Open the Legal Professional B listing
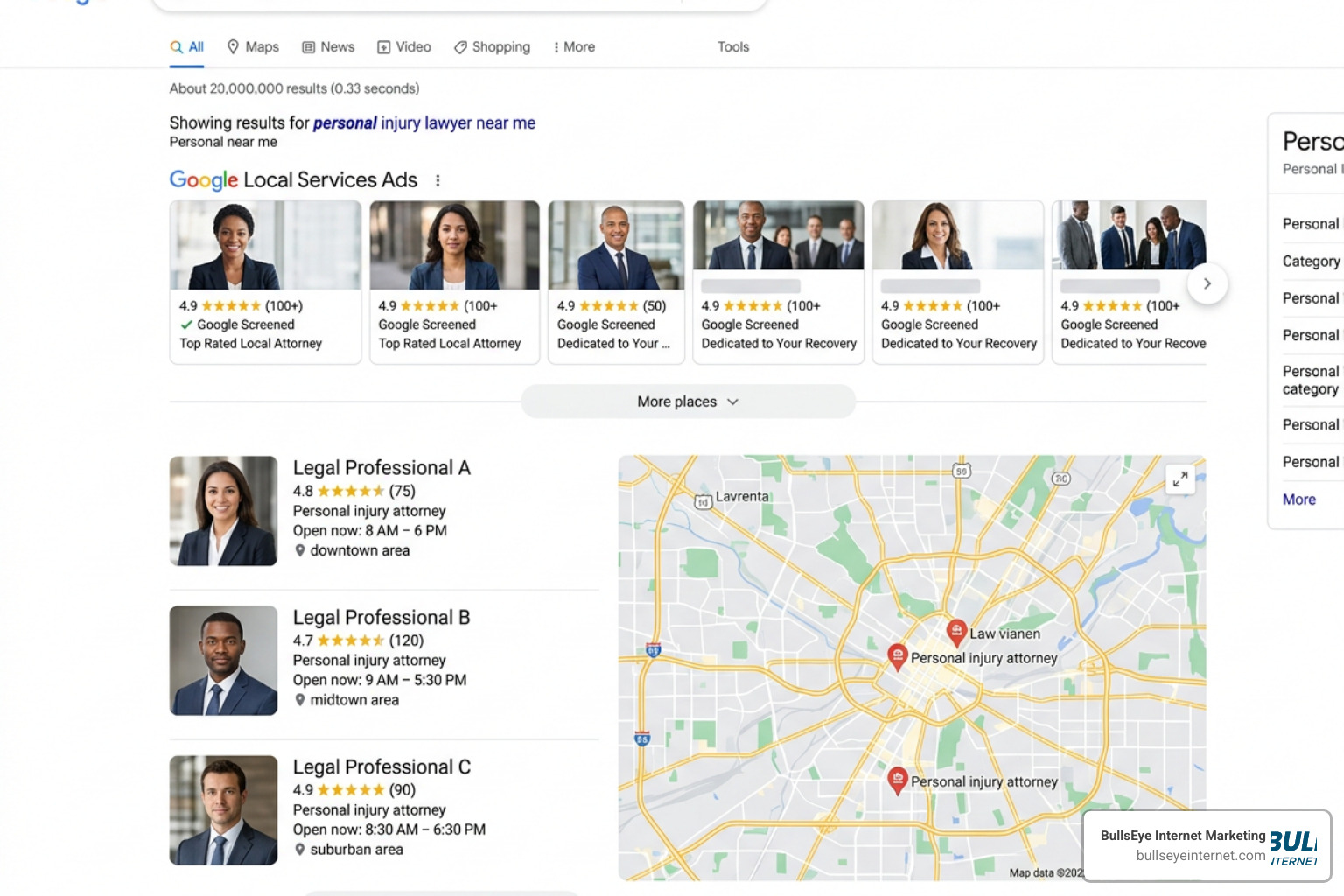Image resolution: width=1344 pixels, height=896 pixels. coord(381,618)
